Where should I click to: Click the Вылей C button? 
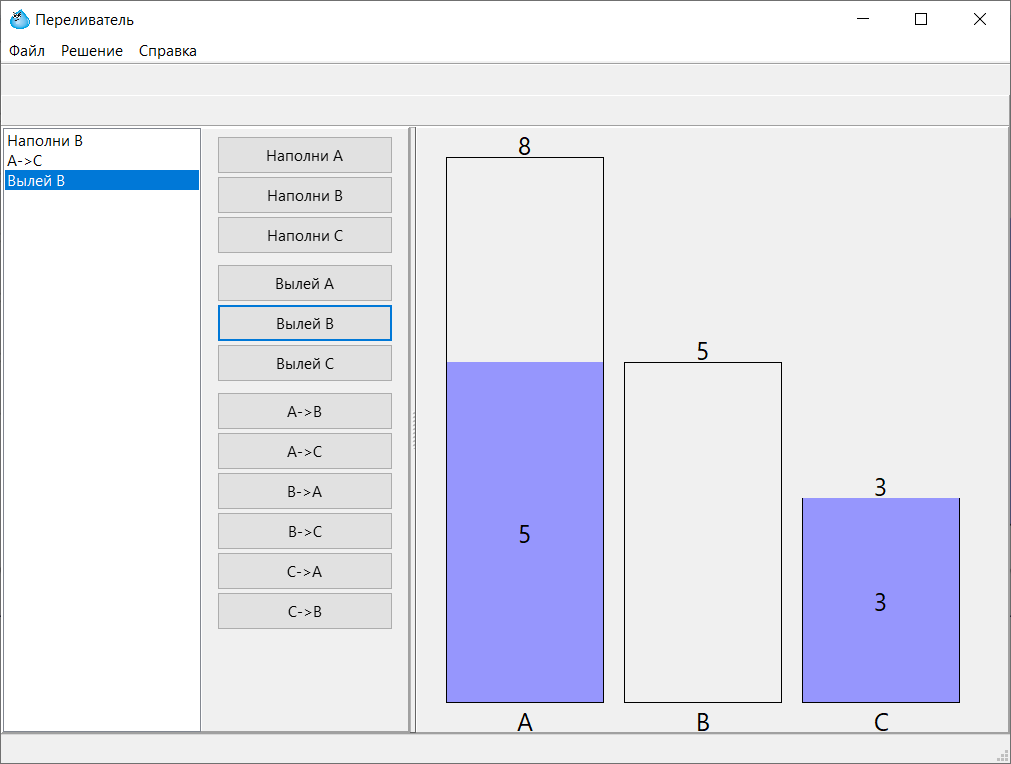[x=305, y=364]
